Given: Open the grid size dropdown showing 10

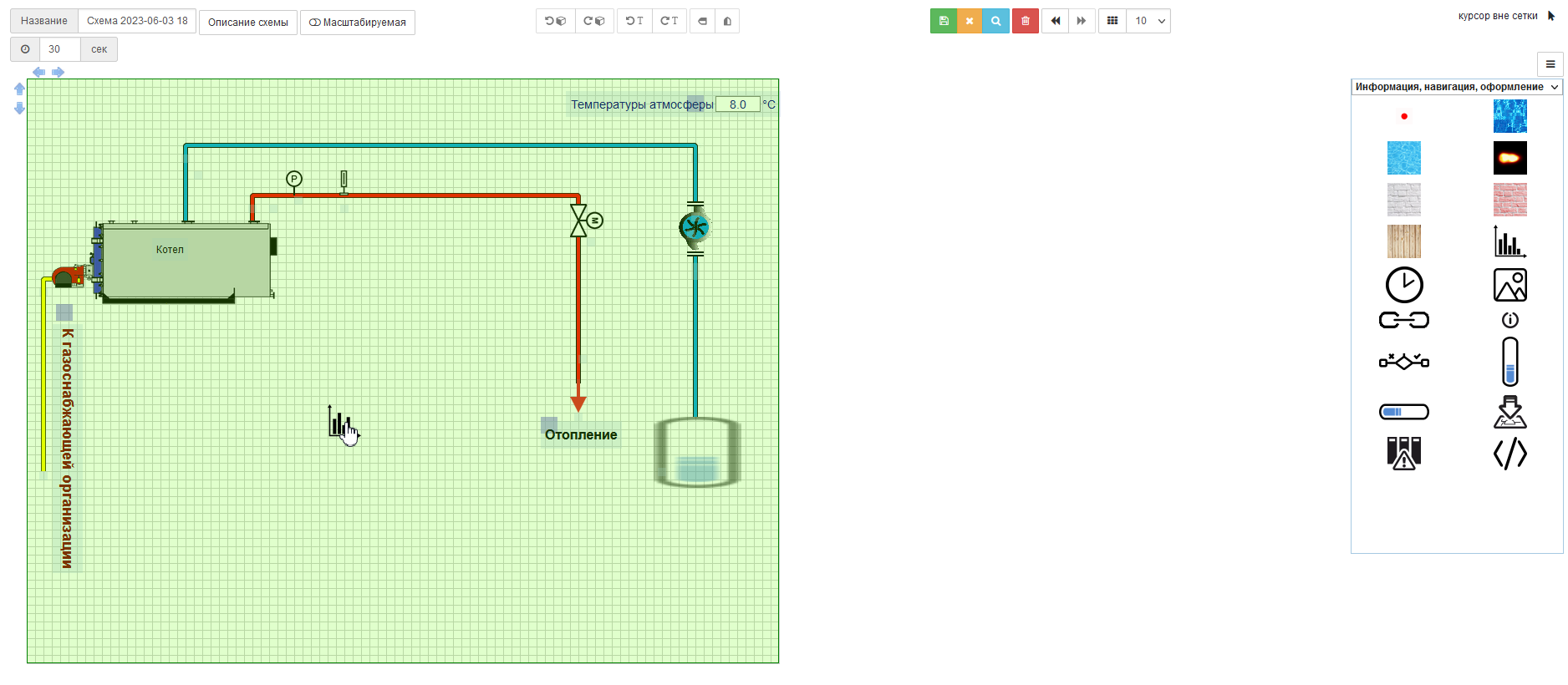Looking at the screenshot, I should click(x=1149, y=21).
